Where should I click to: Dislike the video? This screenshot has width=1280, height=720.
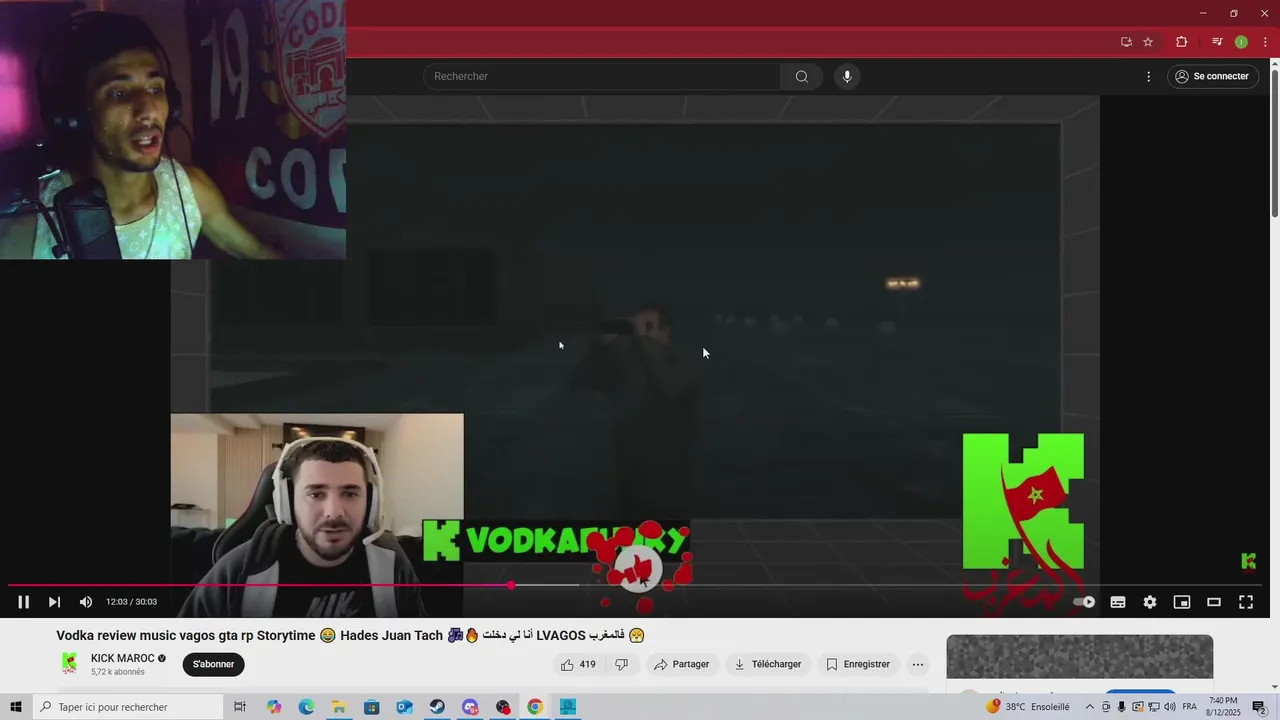[621, 664]
